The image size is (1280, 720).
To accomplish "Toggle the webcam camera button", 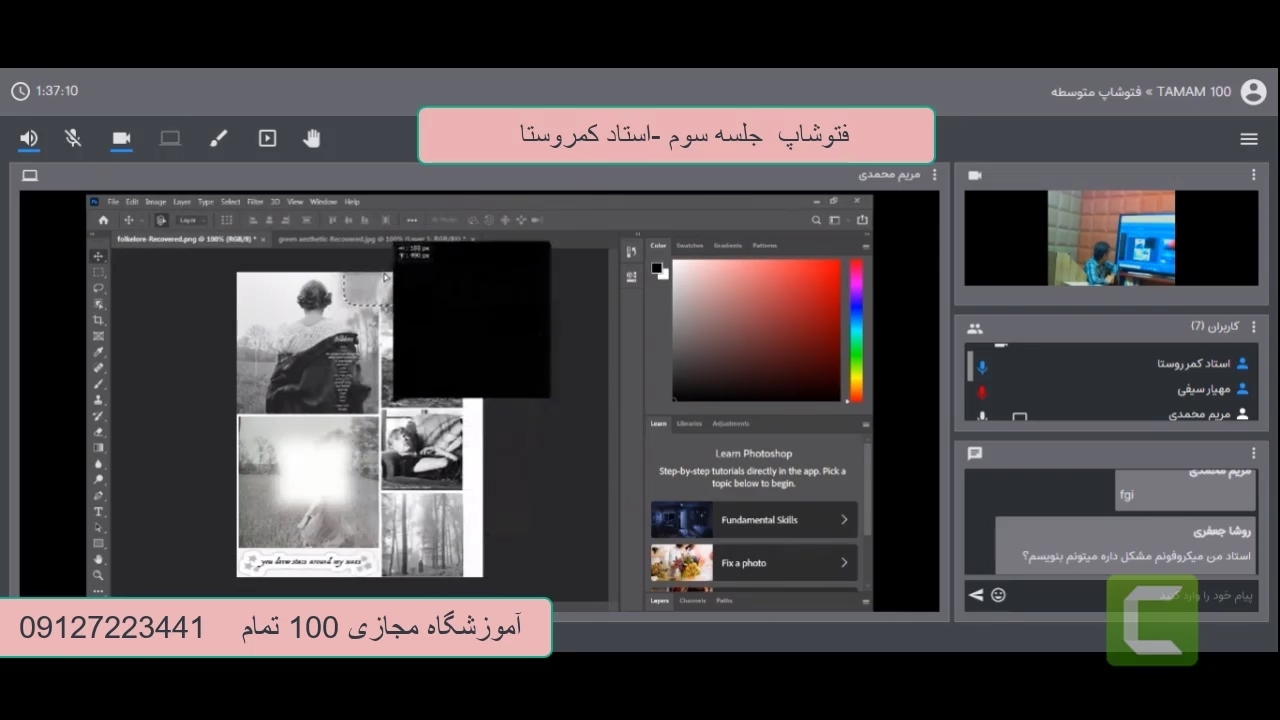I will (121, 138).
